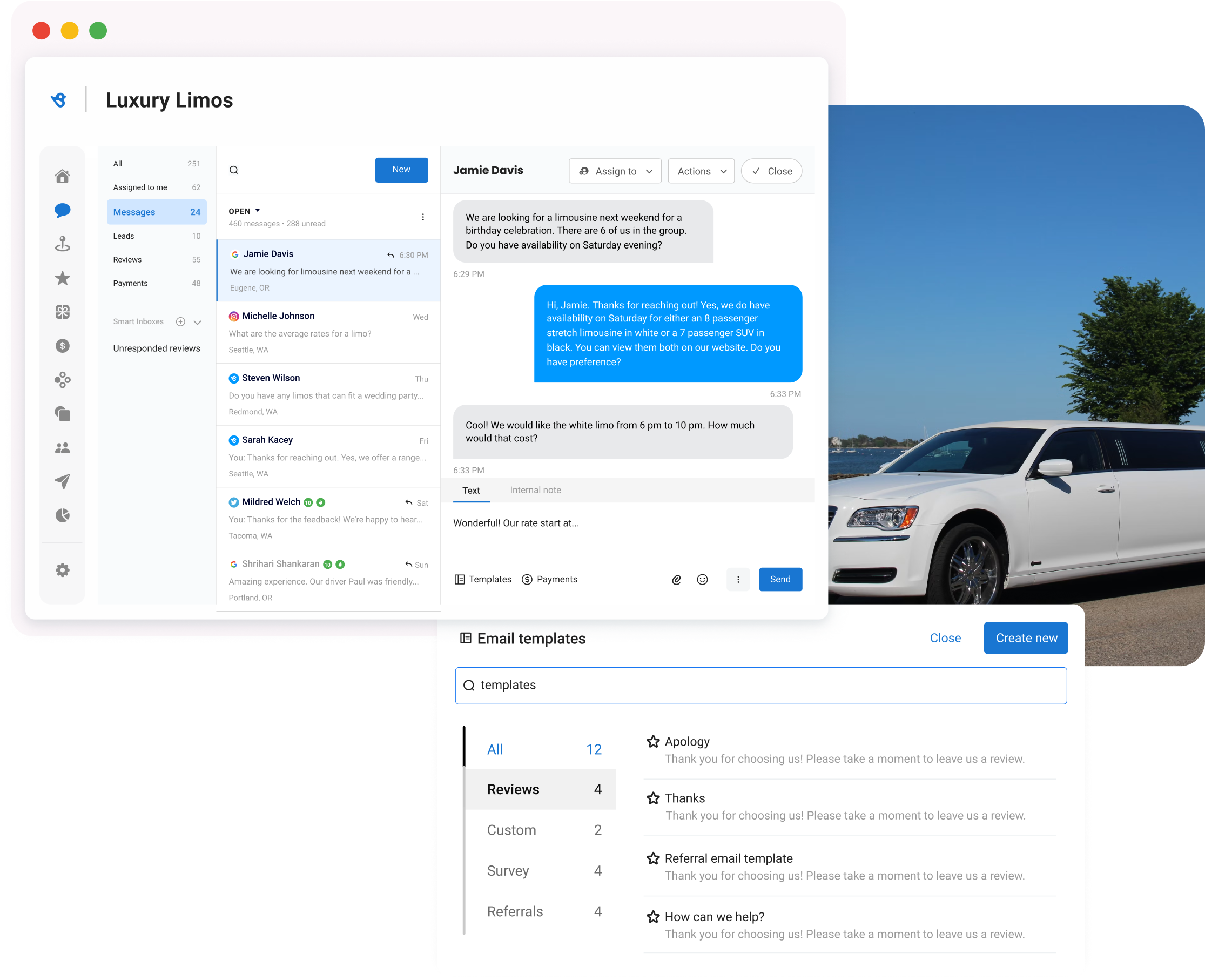Select the Internal note tab
Screen dimensions: 1205x980
536,490
